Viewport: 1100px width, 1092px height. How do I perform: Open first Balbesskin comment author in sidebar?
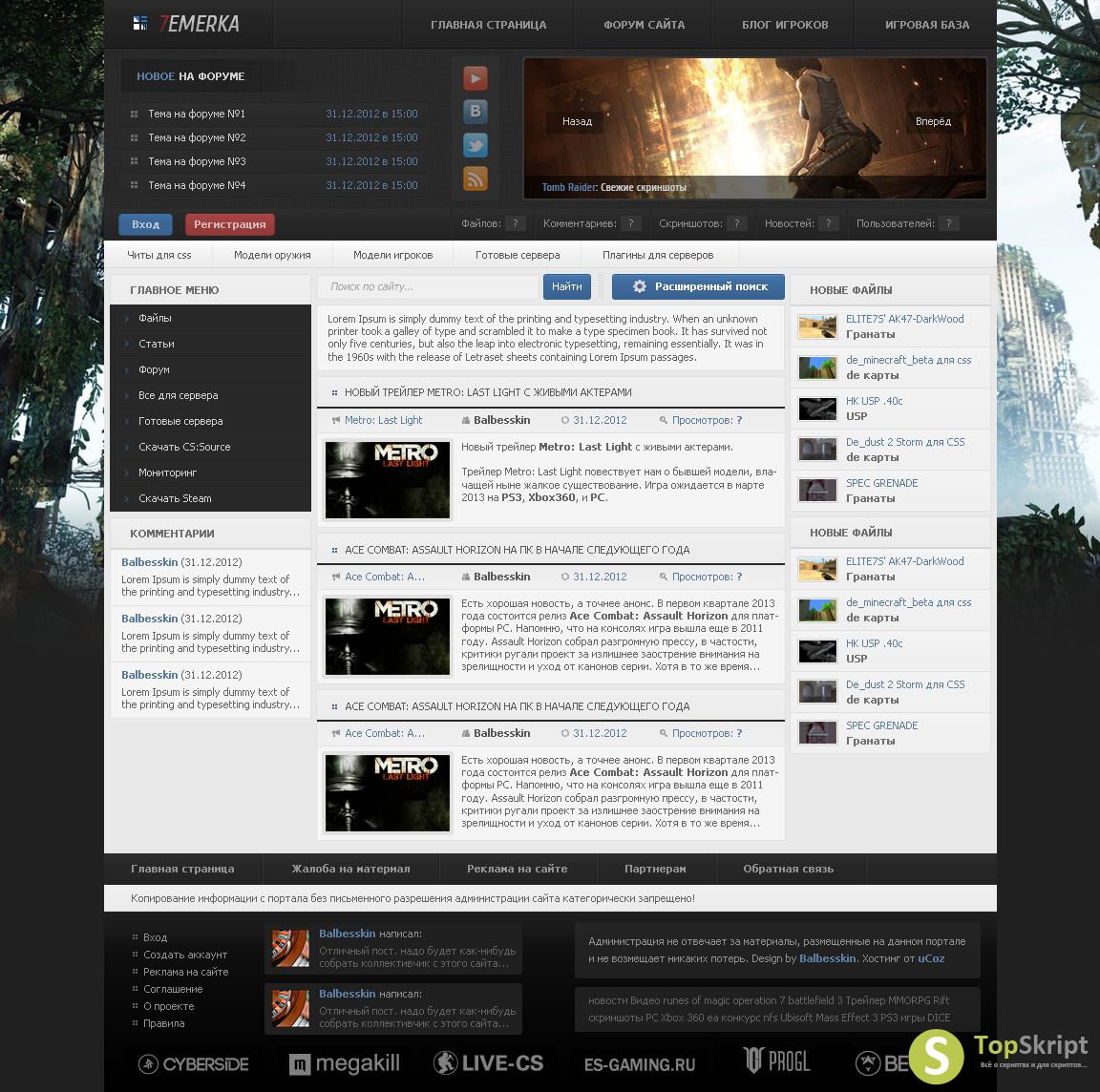149,562
